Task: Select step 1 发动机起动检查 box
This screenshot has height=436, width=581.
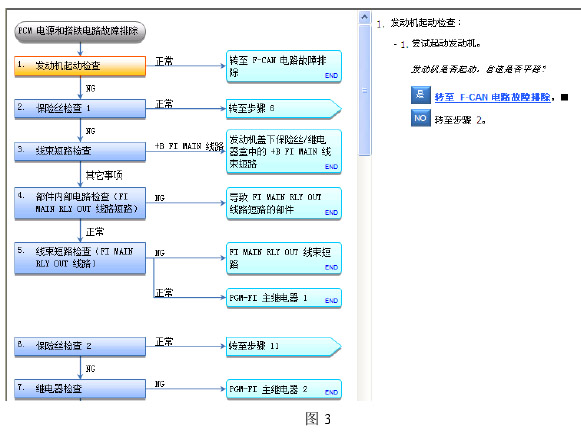Action: [80, 66]
